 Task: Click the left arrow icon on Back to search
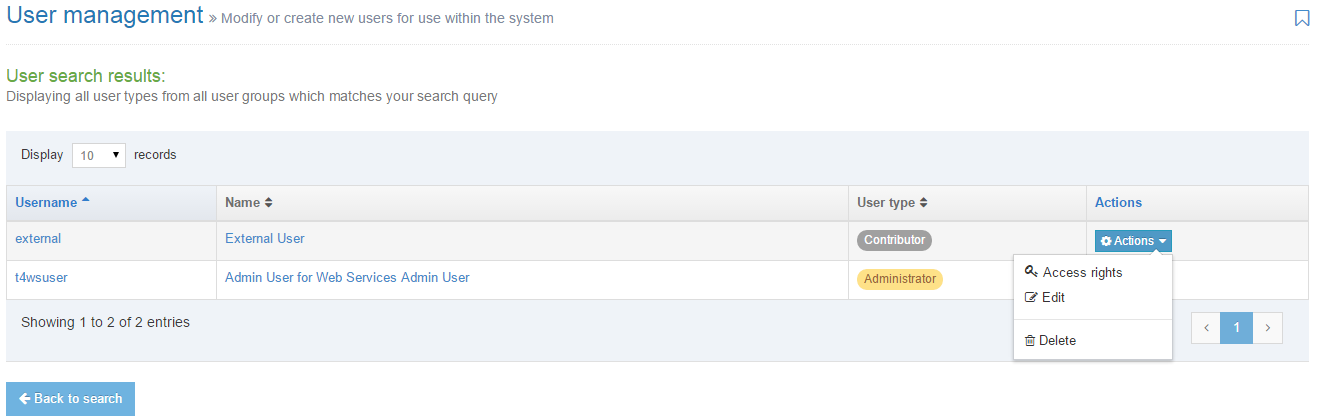tap(24, 398)
